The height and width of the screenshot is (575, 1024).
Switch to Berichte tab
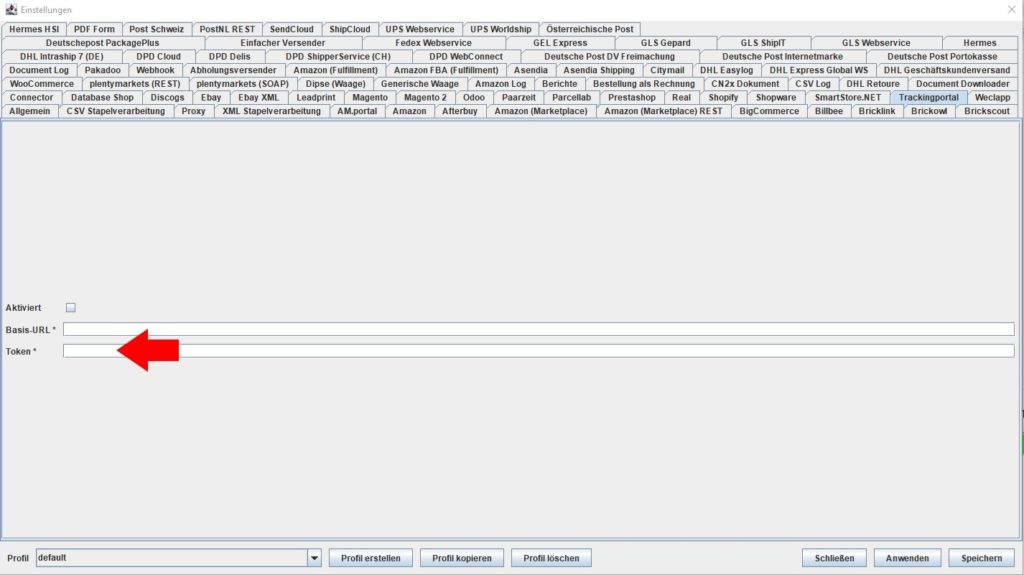[x=560, y=84]
